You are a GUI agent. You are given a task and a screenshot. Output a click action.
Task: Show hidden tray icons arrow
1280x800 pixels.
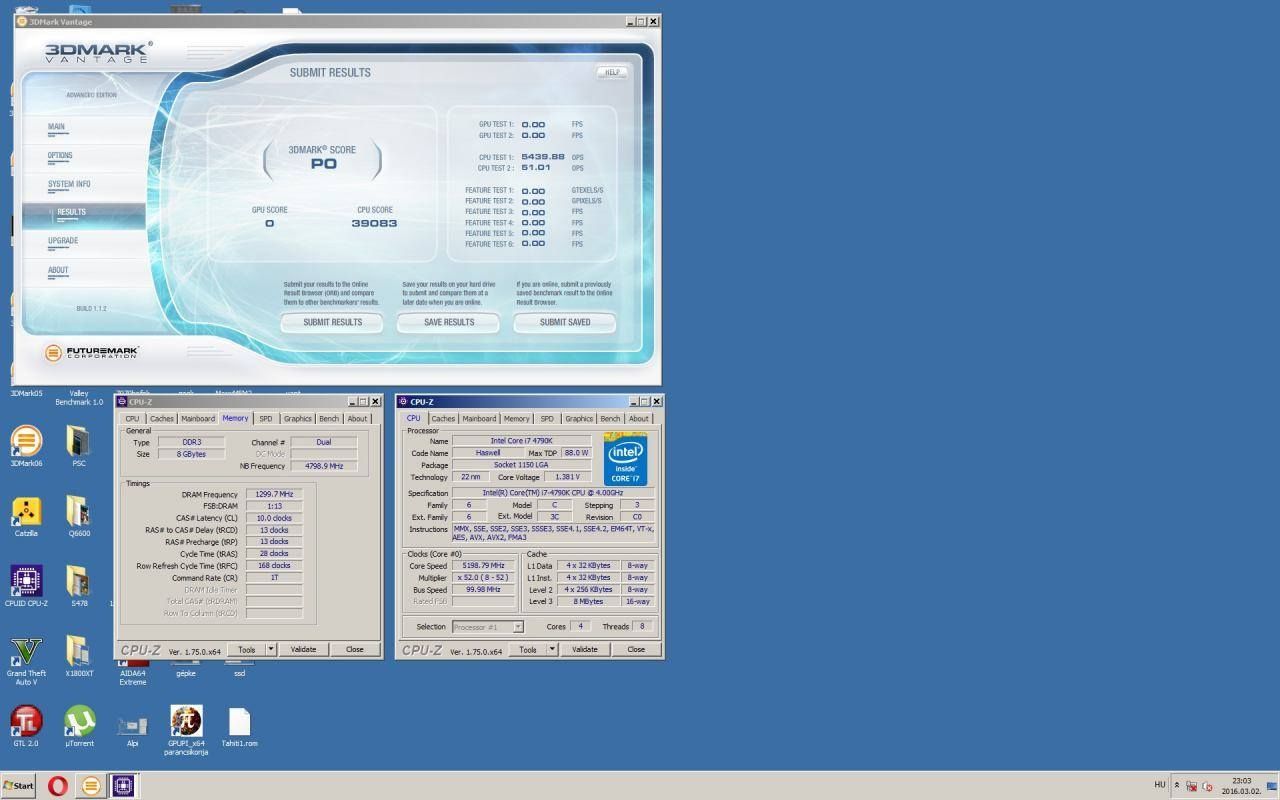point(1176,786)
